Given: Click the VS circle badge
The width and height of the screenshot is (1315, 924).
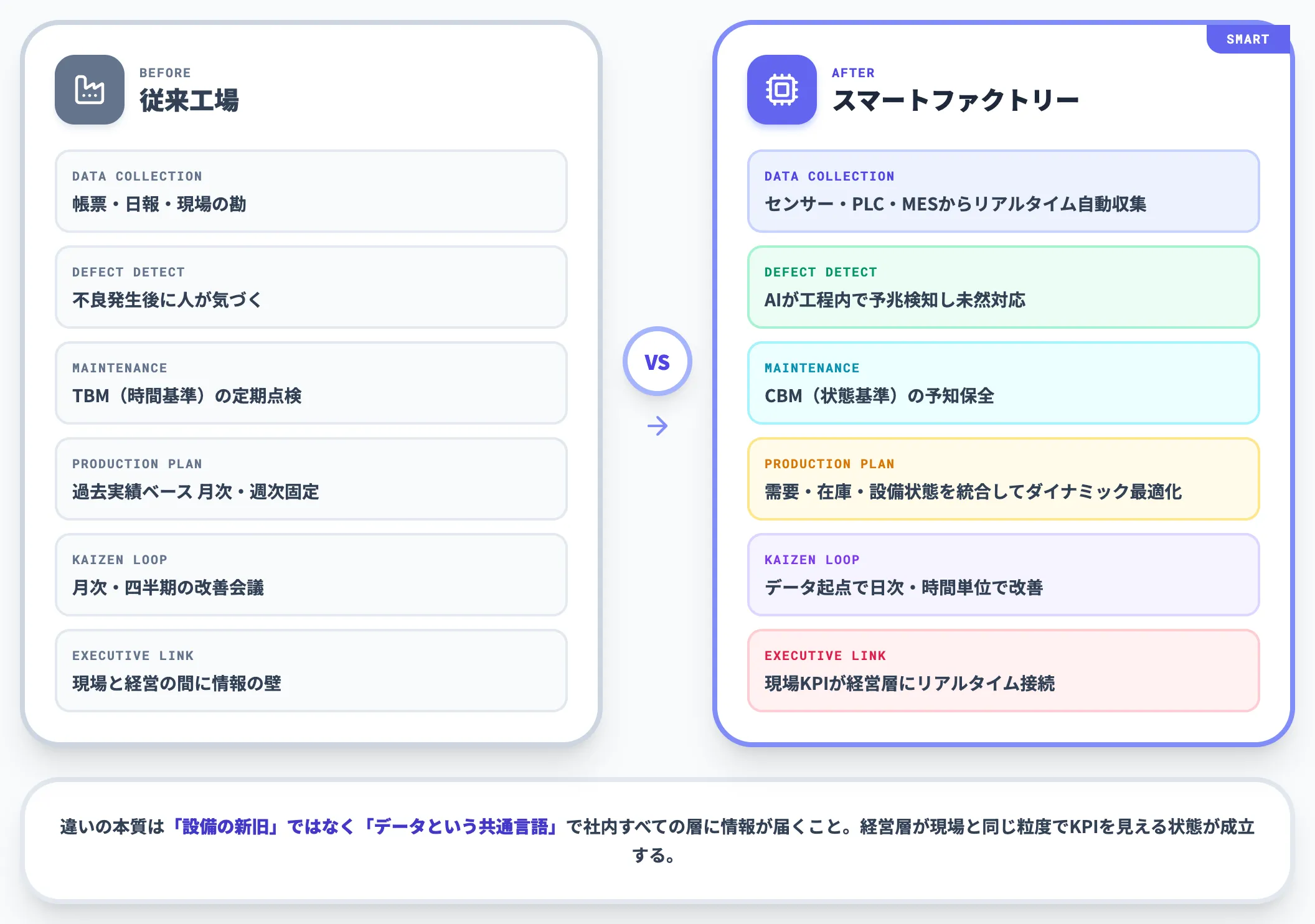Looking at the screenshot, I should (657, 361).
